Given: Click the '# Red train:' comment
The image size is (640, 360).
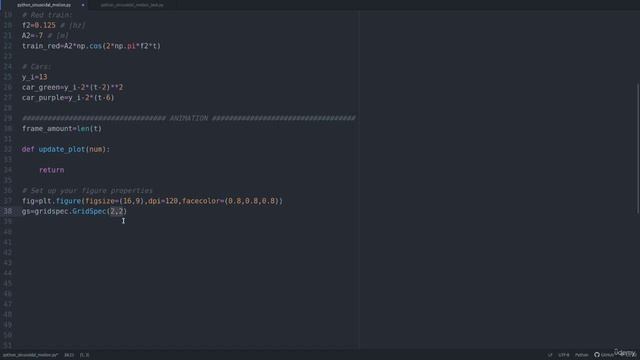Looking at the screenshot, I should [x=47, y=15].
